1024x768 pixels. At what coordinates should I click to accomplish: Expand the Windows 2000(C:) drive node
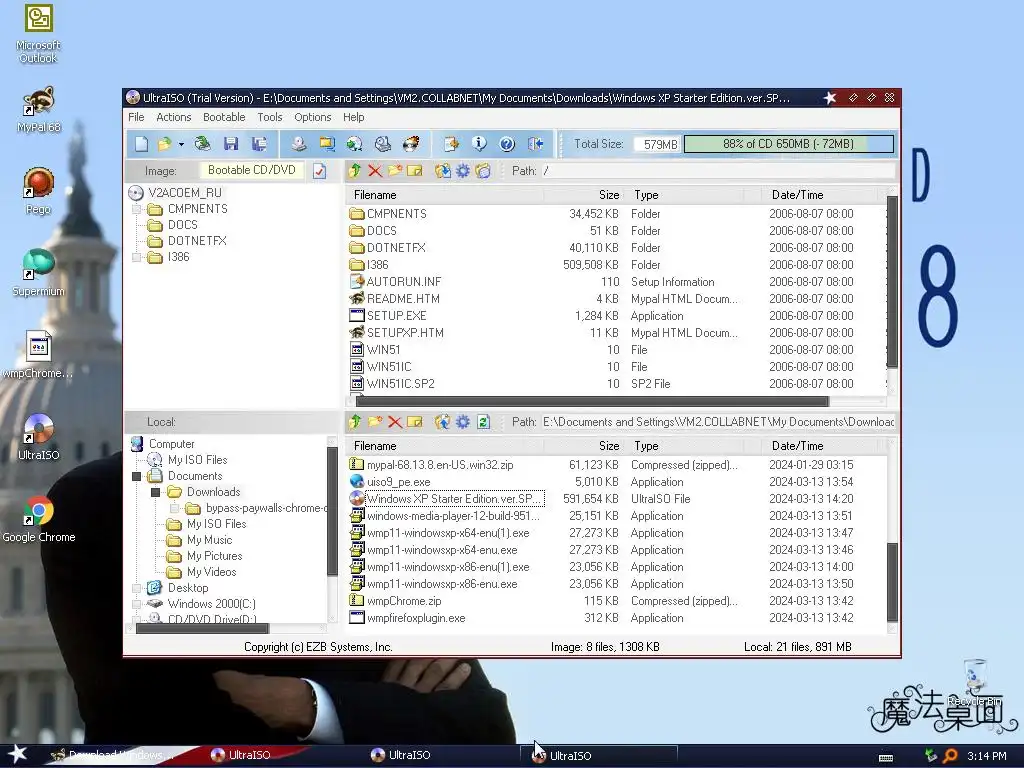pos(136,604)
